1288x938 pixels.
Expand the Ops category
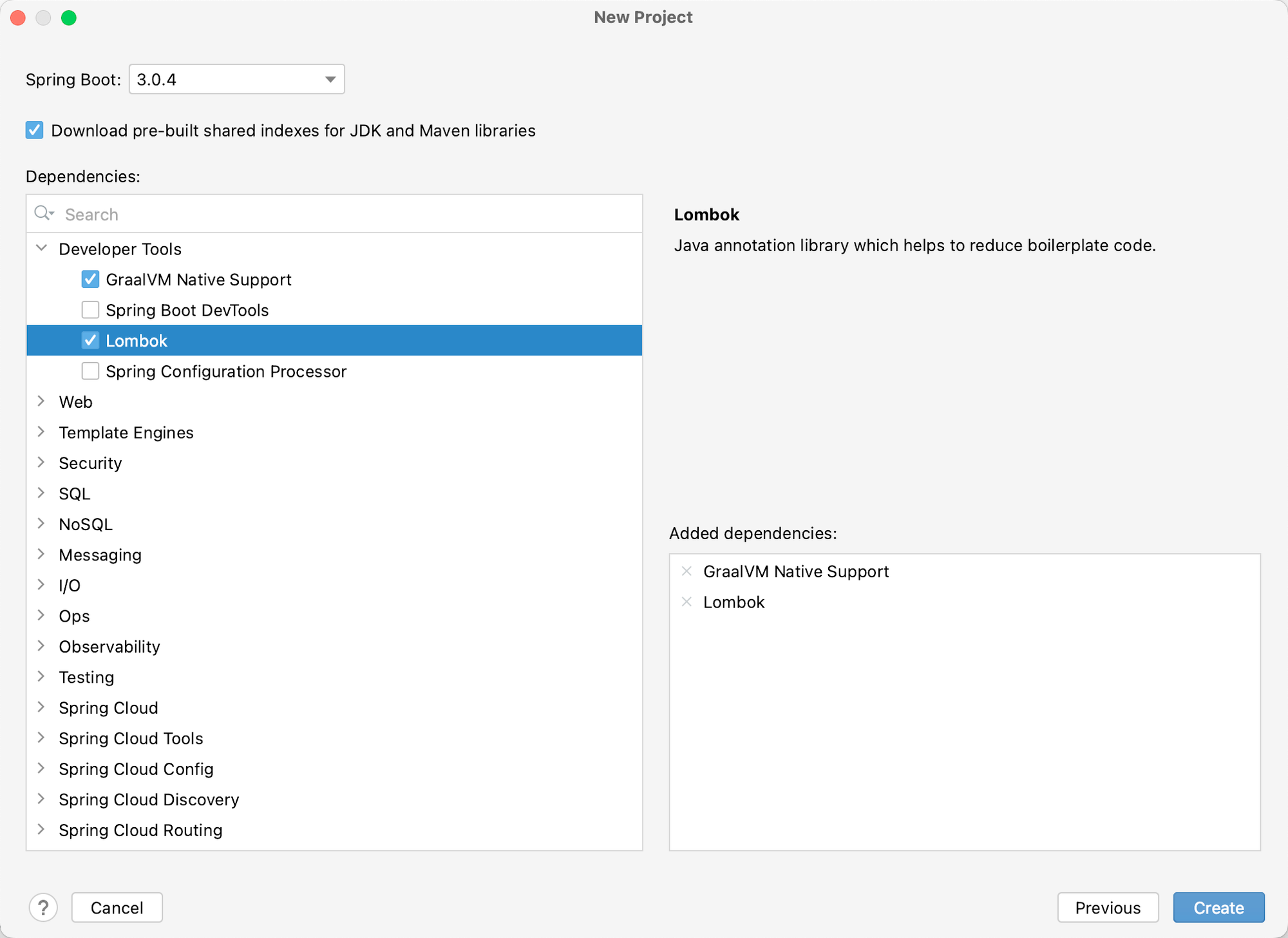point(42,615)
